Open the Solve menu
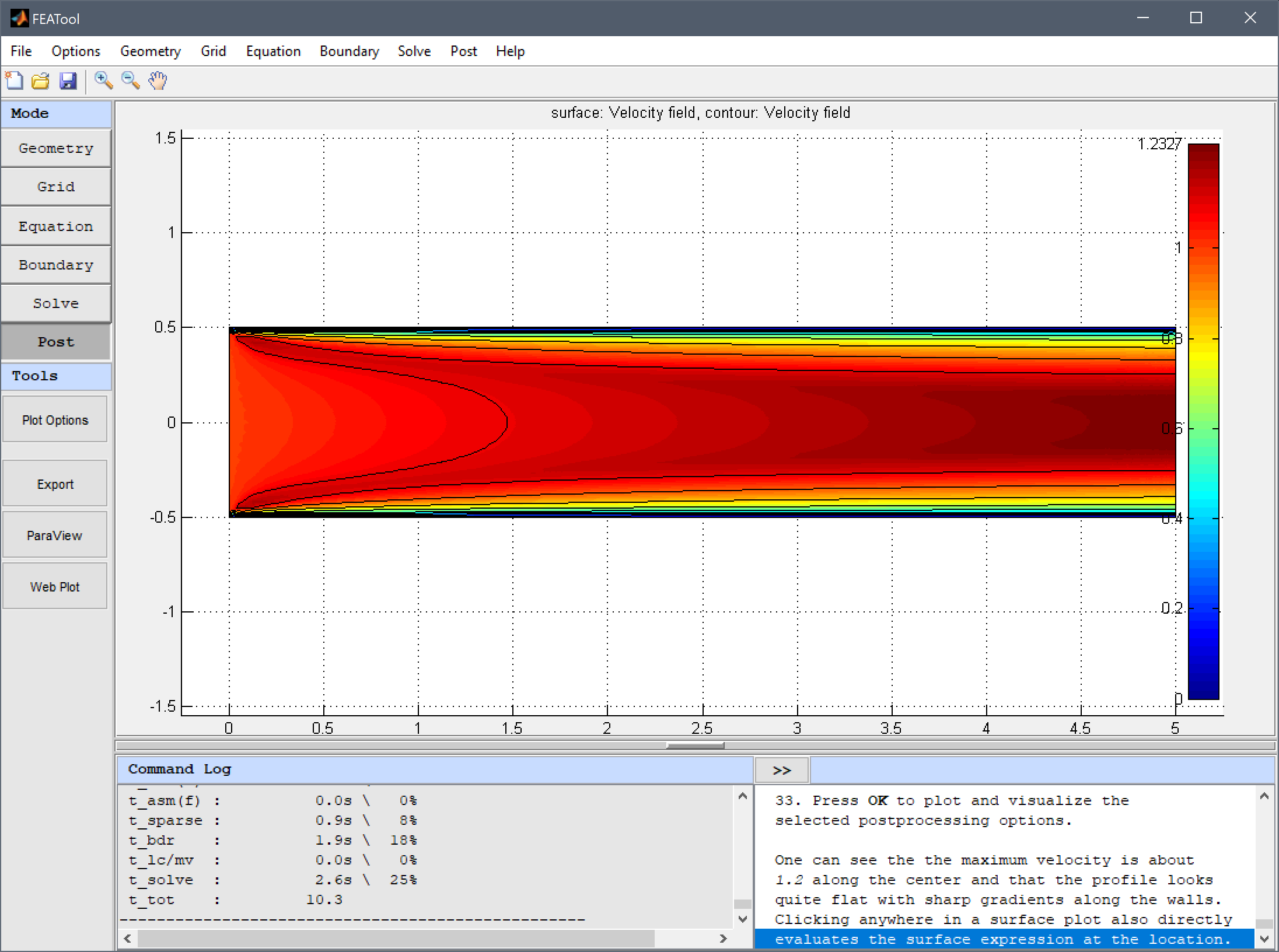The width and height of the screenshot is (1279, 952). click(414, 51)
